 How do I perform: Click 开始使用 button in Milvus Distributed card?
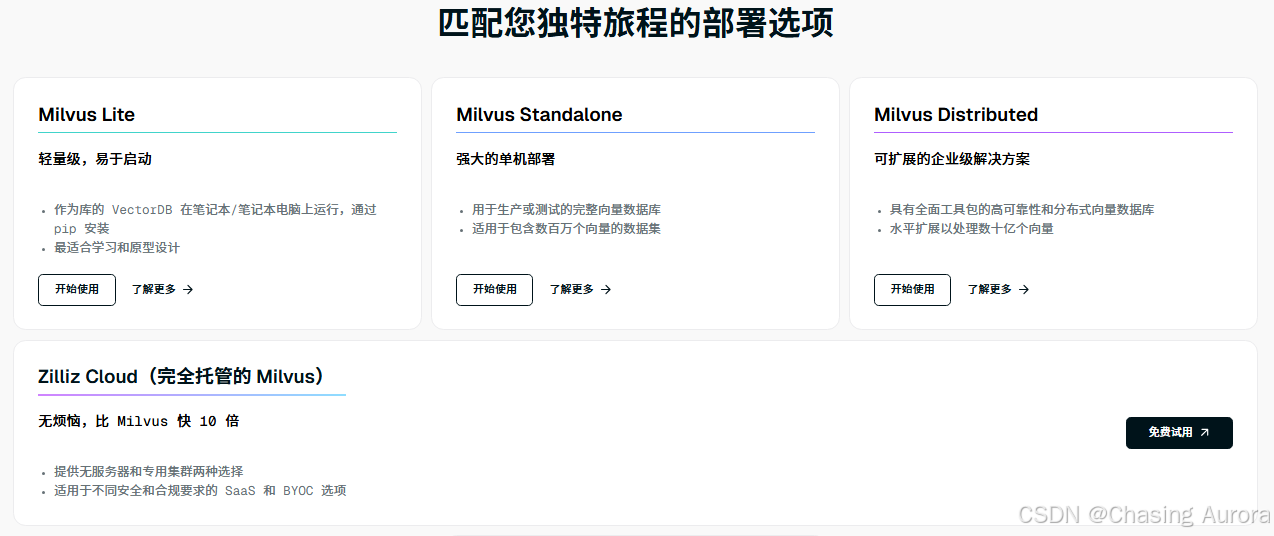tap(912, 289)
